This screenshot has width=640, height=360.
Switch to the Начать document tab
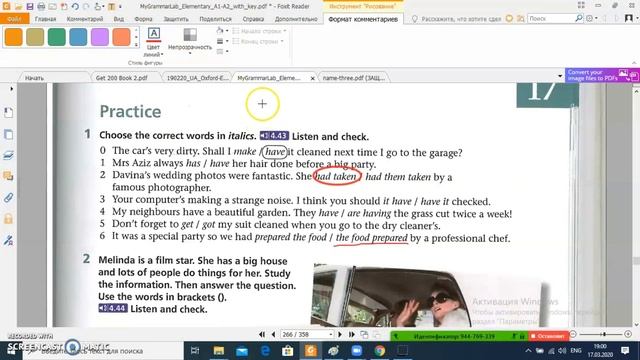[34, 78]
